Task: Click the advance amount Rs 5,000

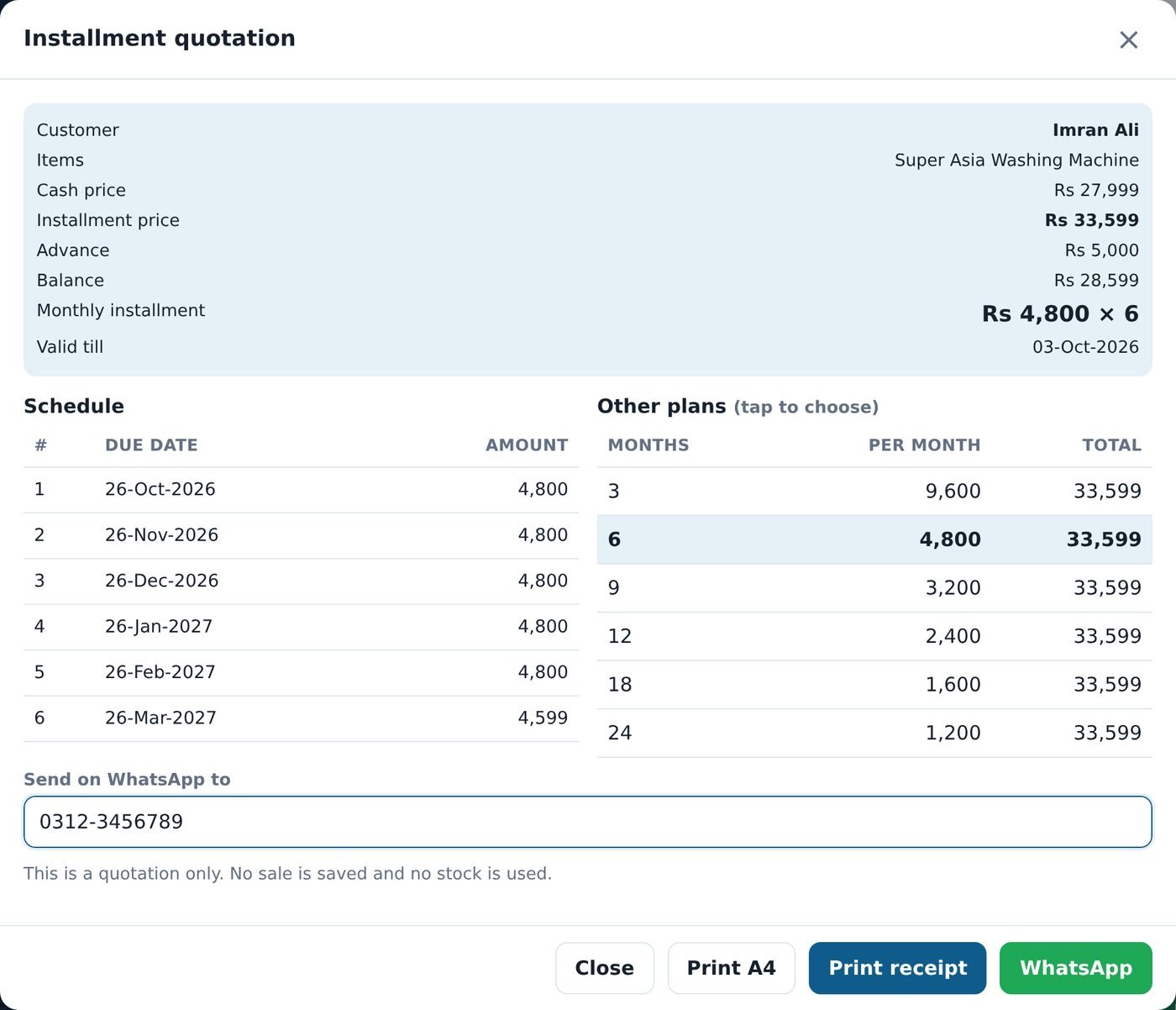Action: coord(1101,250)
